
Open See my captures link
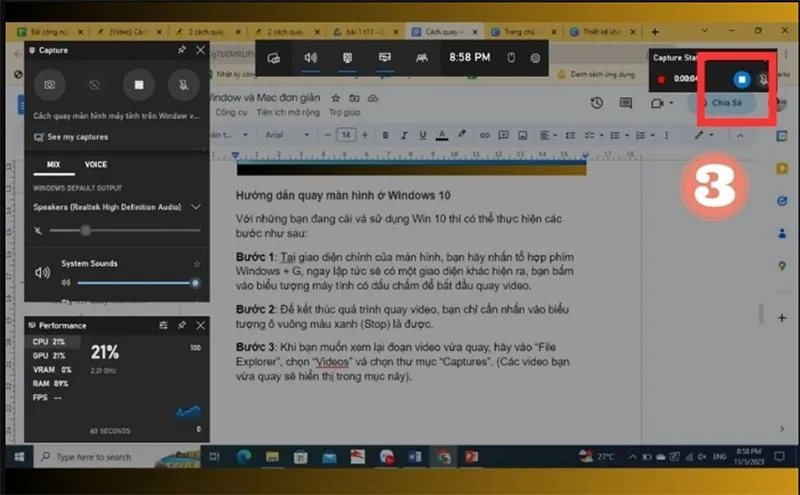pos(71,137)
